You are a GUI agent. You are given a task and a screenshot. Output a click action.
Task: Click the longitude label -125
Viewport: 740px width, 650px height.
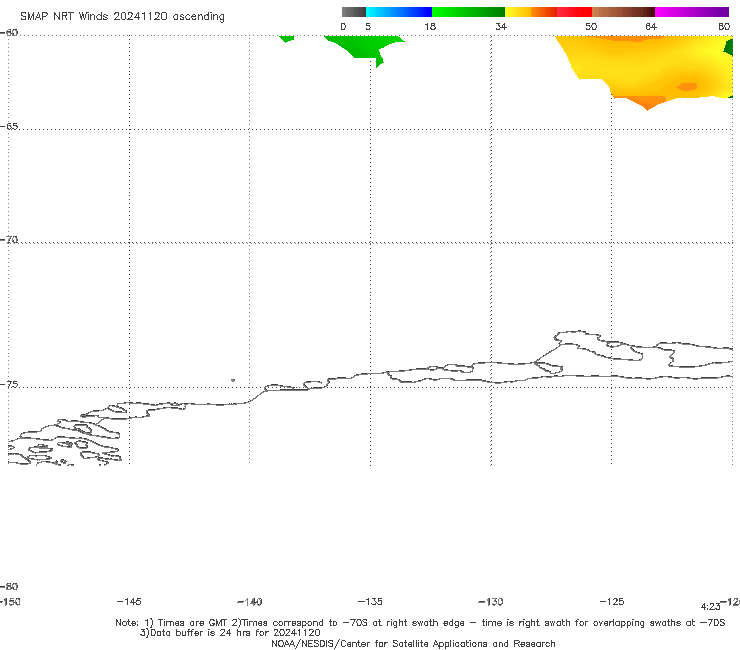point(612,601)
